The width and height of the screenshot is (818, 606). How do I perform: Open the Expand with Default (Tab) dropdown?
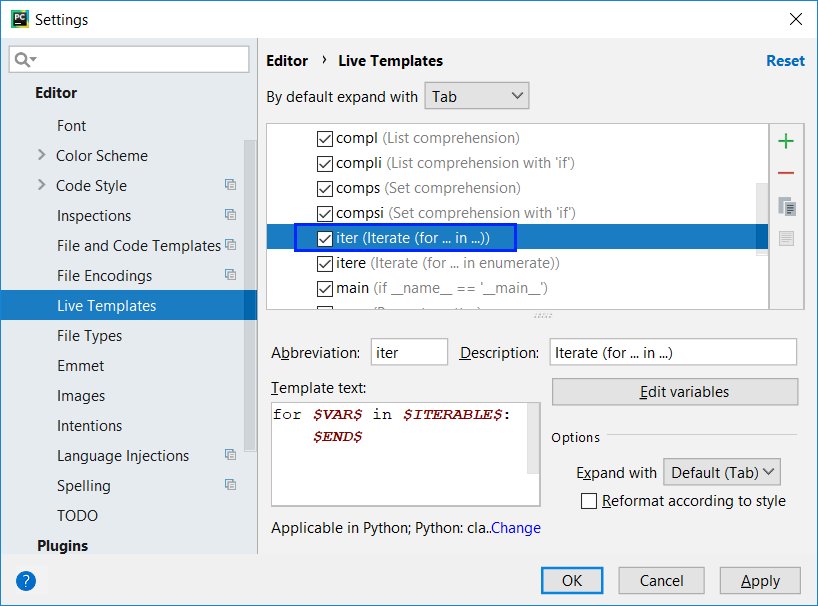tap(721, 472)
